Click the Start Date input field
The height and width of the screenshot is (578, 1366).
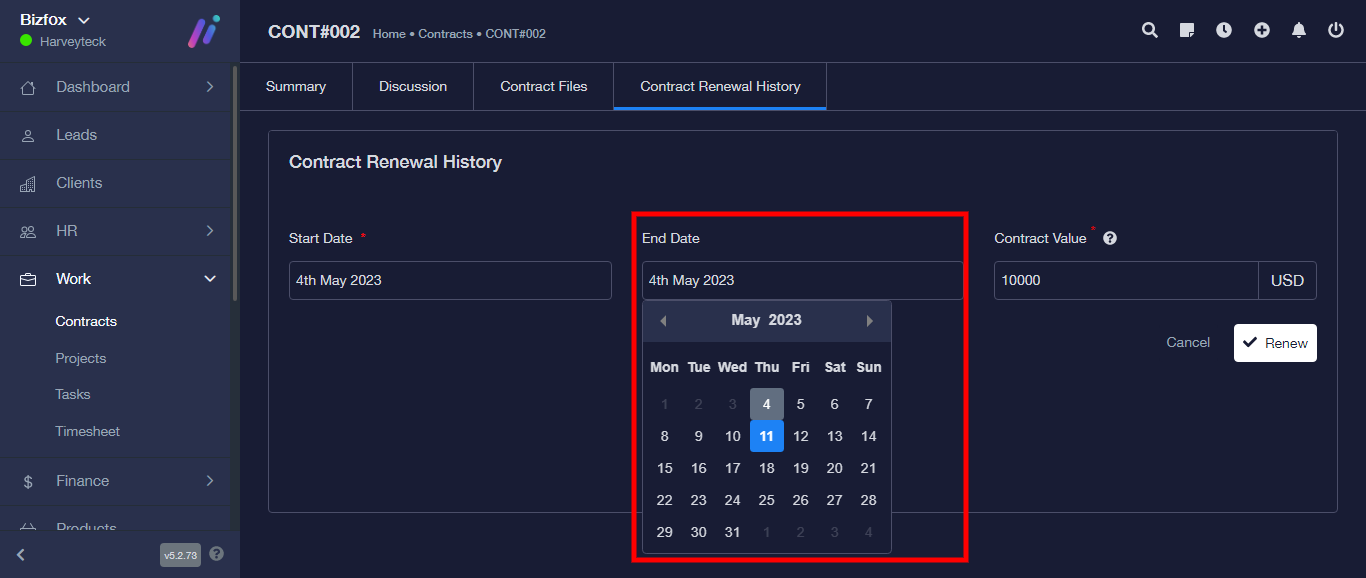450,280
